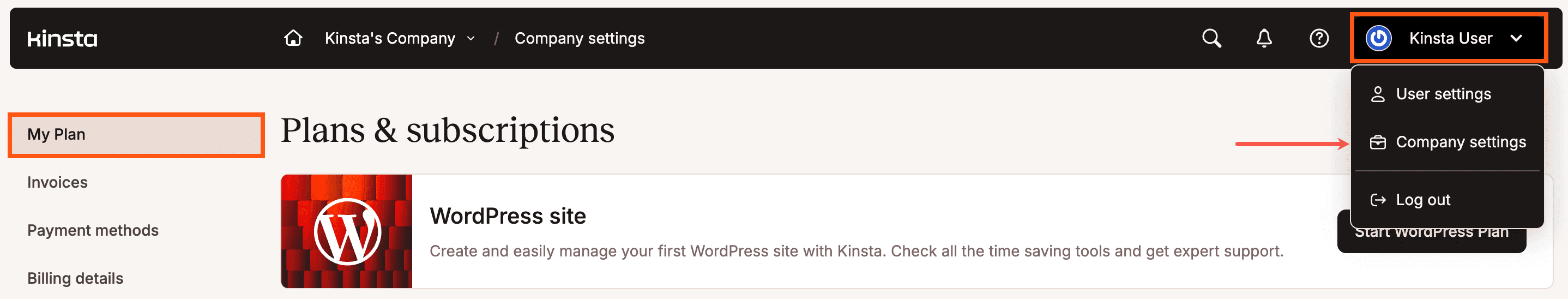The width and height of the screenshot is (1568, 299).
Task: Click the Kinsta User avatar icon
Action: (1378, 38)
